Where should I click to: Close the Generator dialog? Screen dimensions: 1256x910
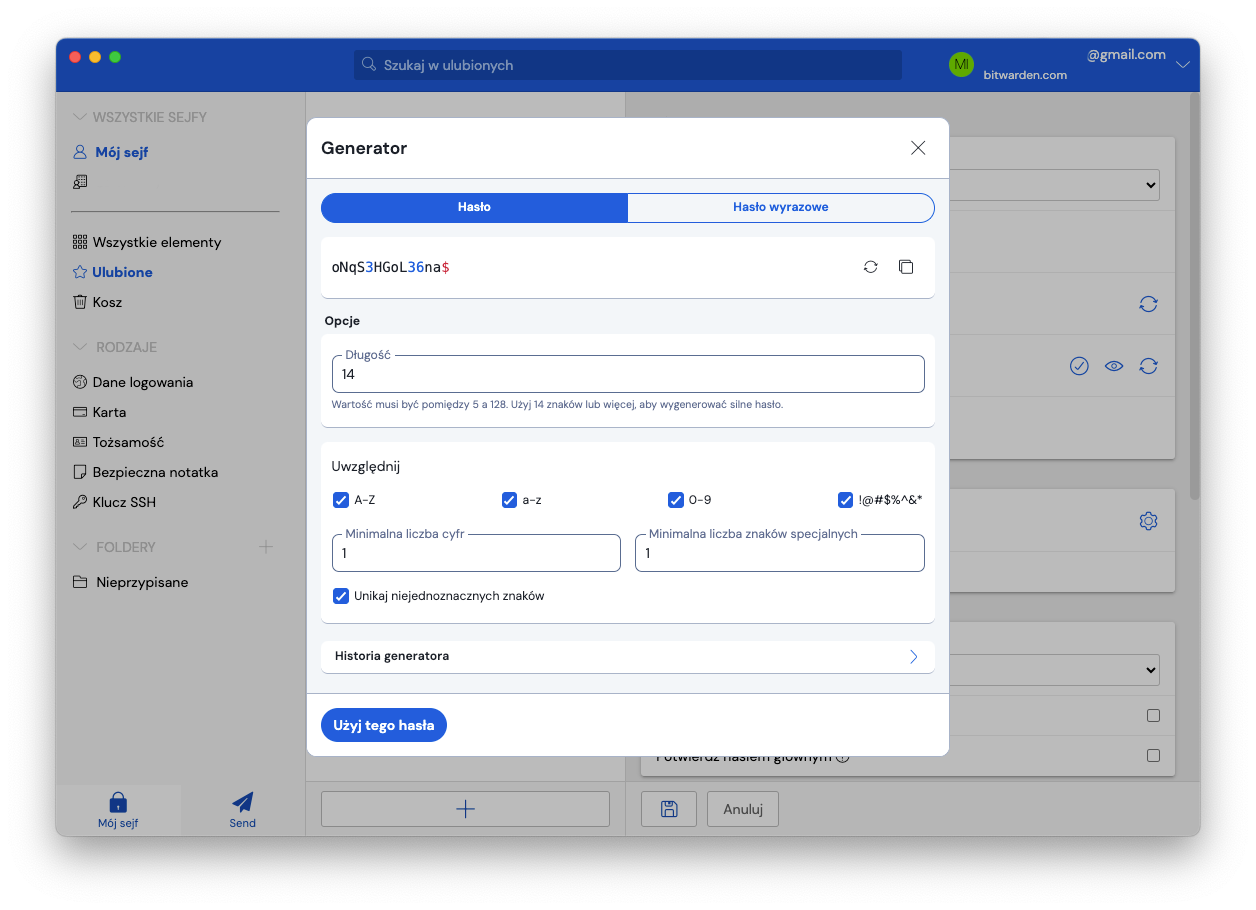tap(918, 148)
